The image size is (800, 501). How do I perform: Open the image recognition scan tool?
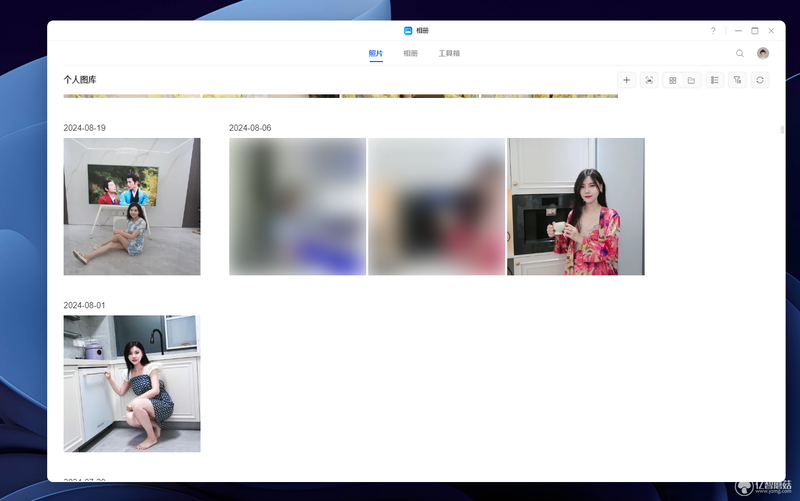pos(649,80)
